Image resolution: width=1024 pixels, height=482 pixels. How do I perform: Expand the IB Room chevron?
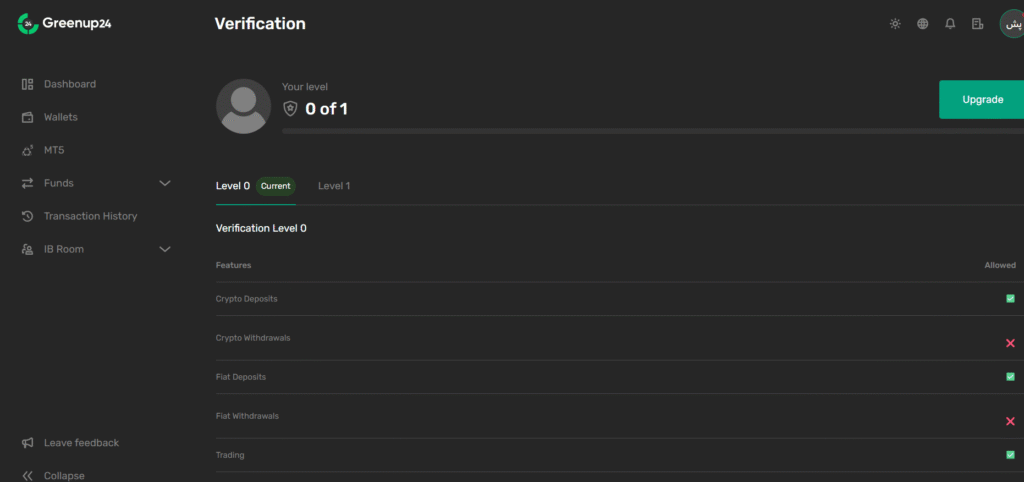(165, 249)
